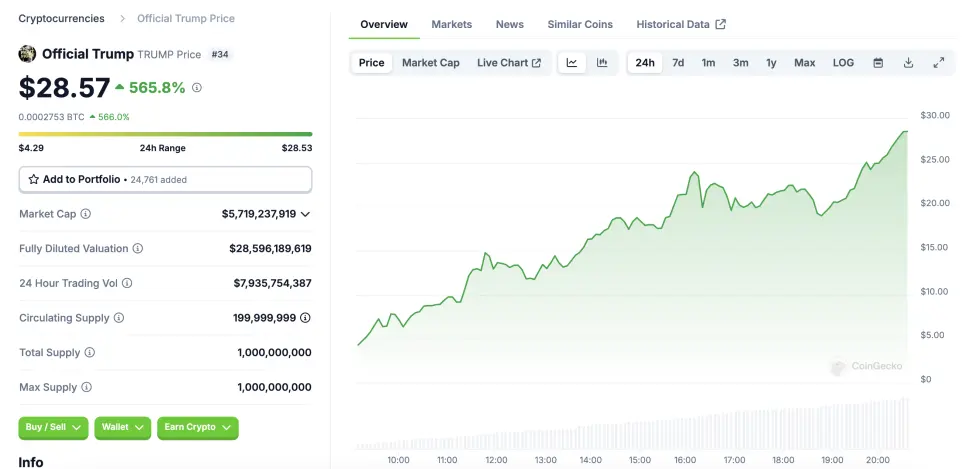Click the $7,935,754,387 trading volume value

272,283
